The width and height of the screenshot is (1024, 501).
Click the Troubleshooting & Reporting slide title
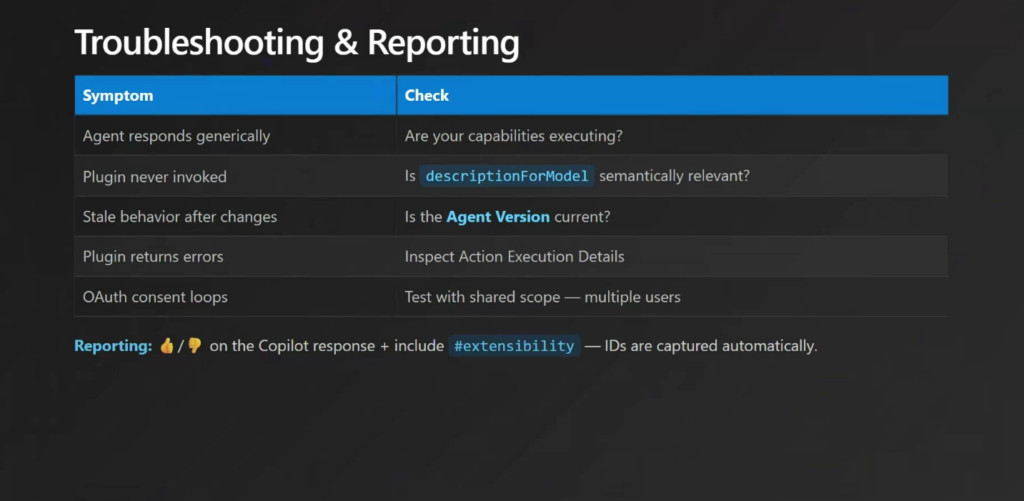pyautogui.click(x=297, y=43)
